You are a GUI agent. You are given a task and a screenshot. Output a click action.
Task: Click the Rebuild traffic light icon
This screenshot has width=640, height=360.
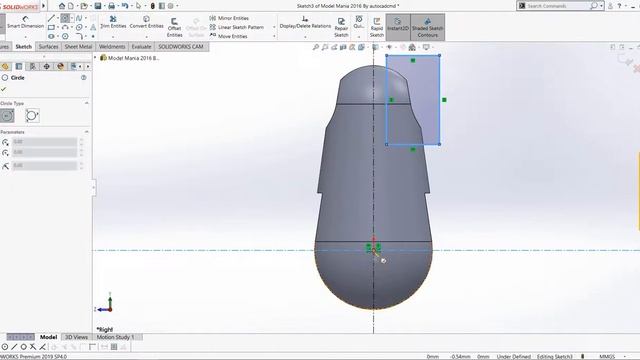click(153, 6)
